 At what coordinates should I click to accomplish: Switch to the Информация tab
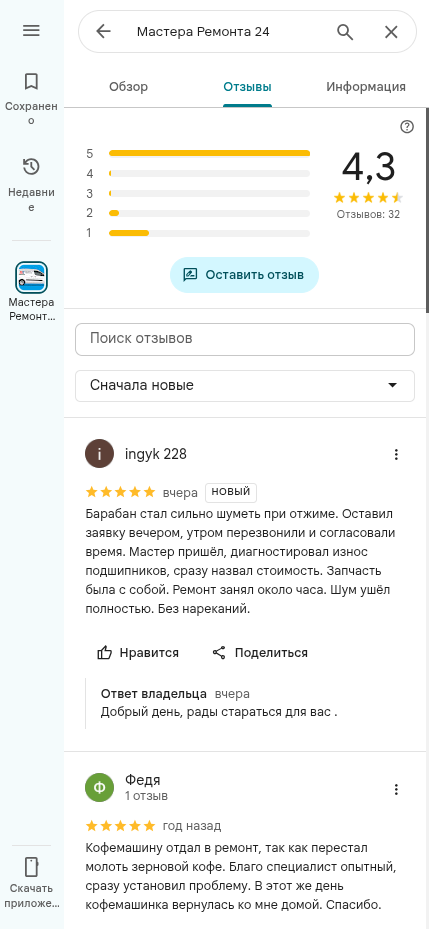(366, 87)
